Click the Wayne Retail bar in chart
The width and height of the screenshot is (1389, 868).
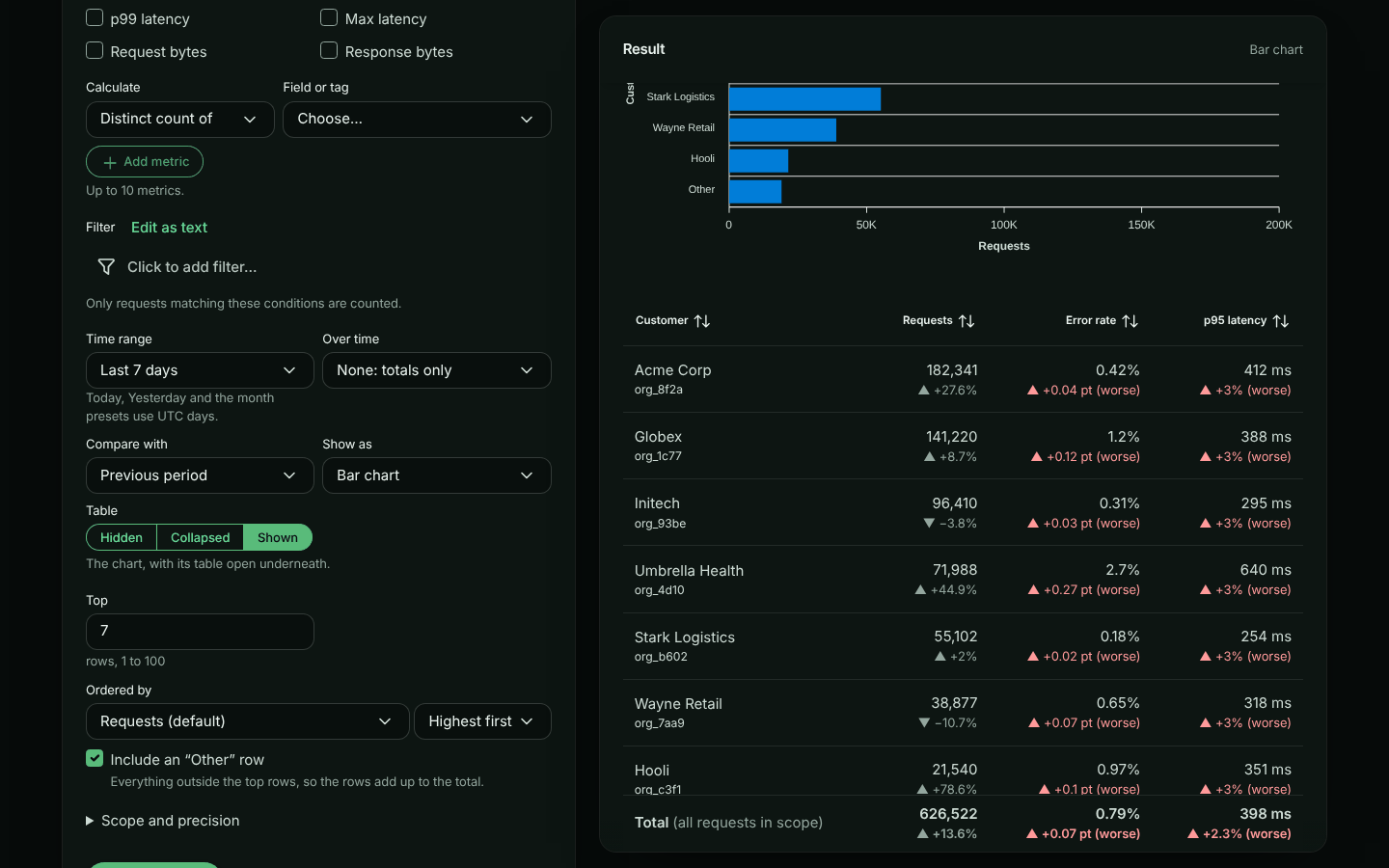[782, 130]
